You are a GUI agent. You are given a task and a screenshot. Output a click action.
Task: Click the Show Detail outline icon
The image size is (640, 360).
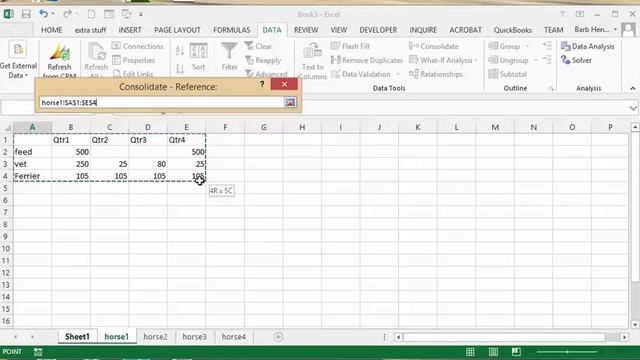(547, 46)
